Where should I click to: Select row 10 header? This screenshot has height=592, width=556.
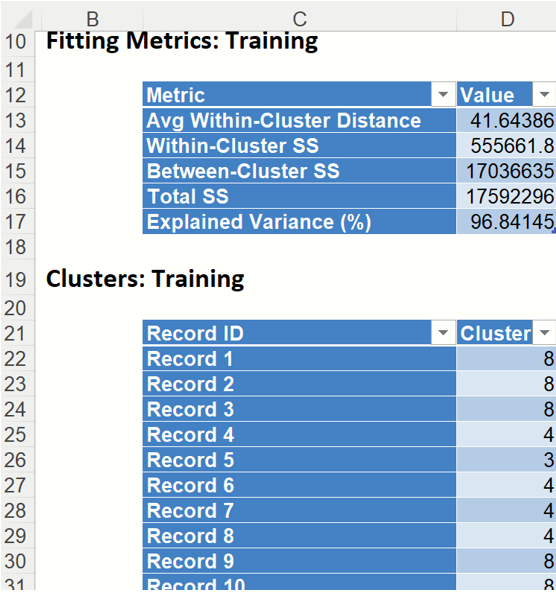17,42
